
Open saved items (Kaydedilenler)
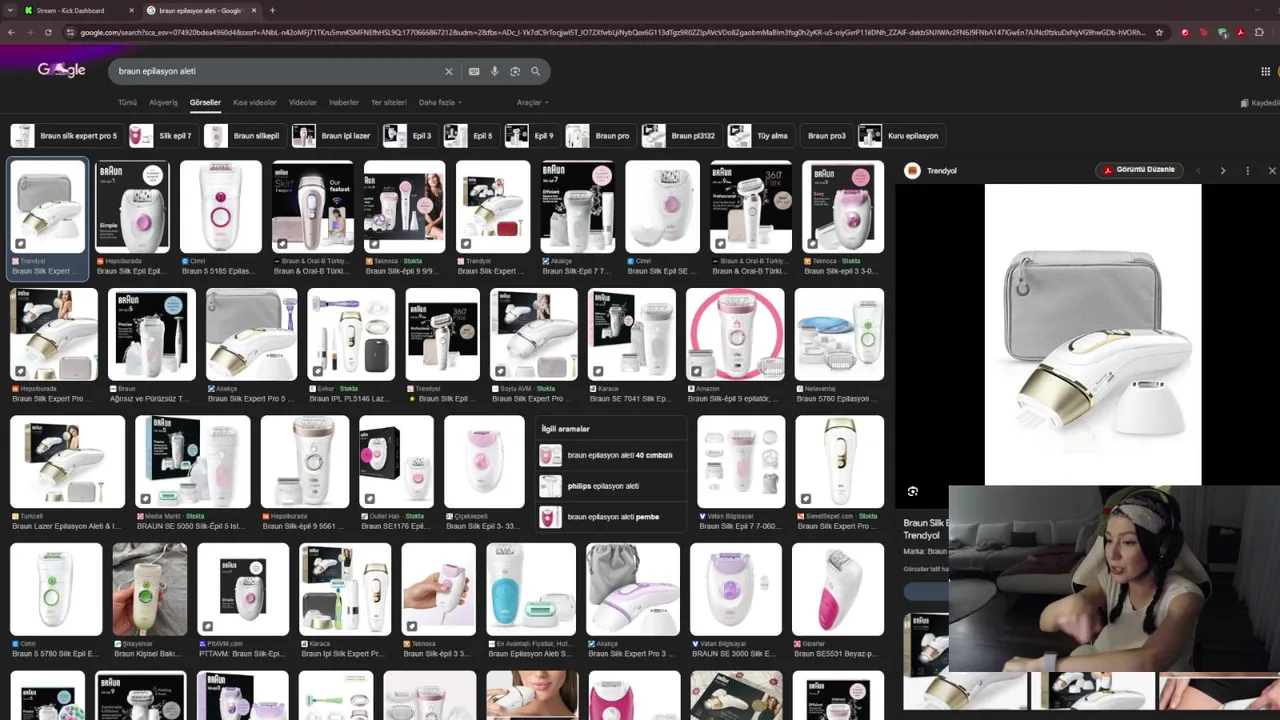point(1260,103)
